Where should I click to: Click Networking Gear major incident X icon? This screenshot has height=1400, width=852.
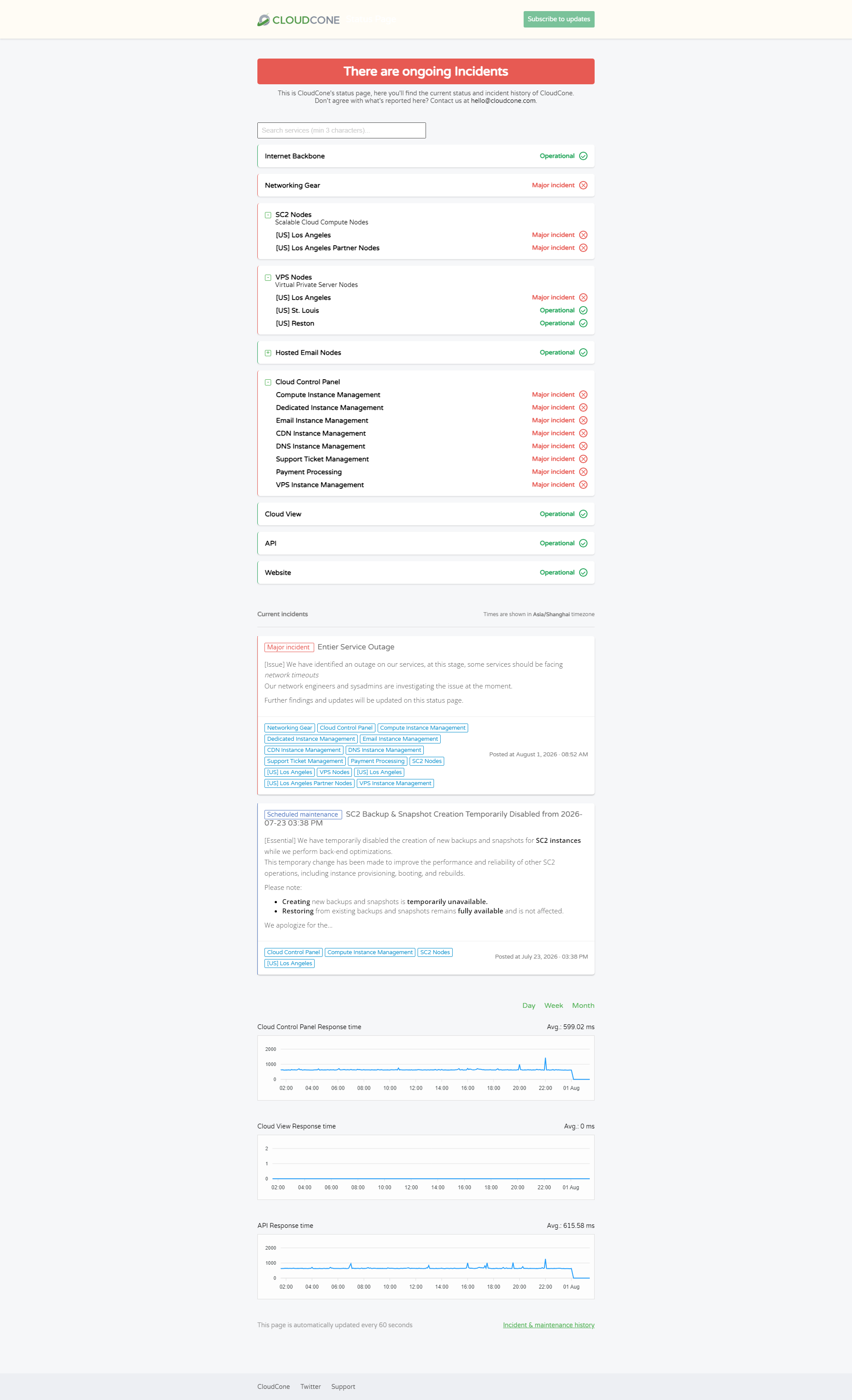click(x=583, y=185)
